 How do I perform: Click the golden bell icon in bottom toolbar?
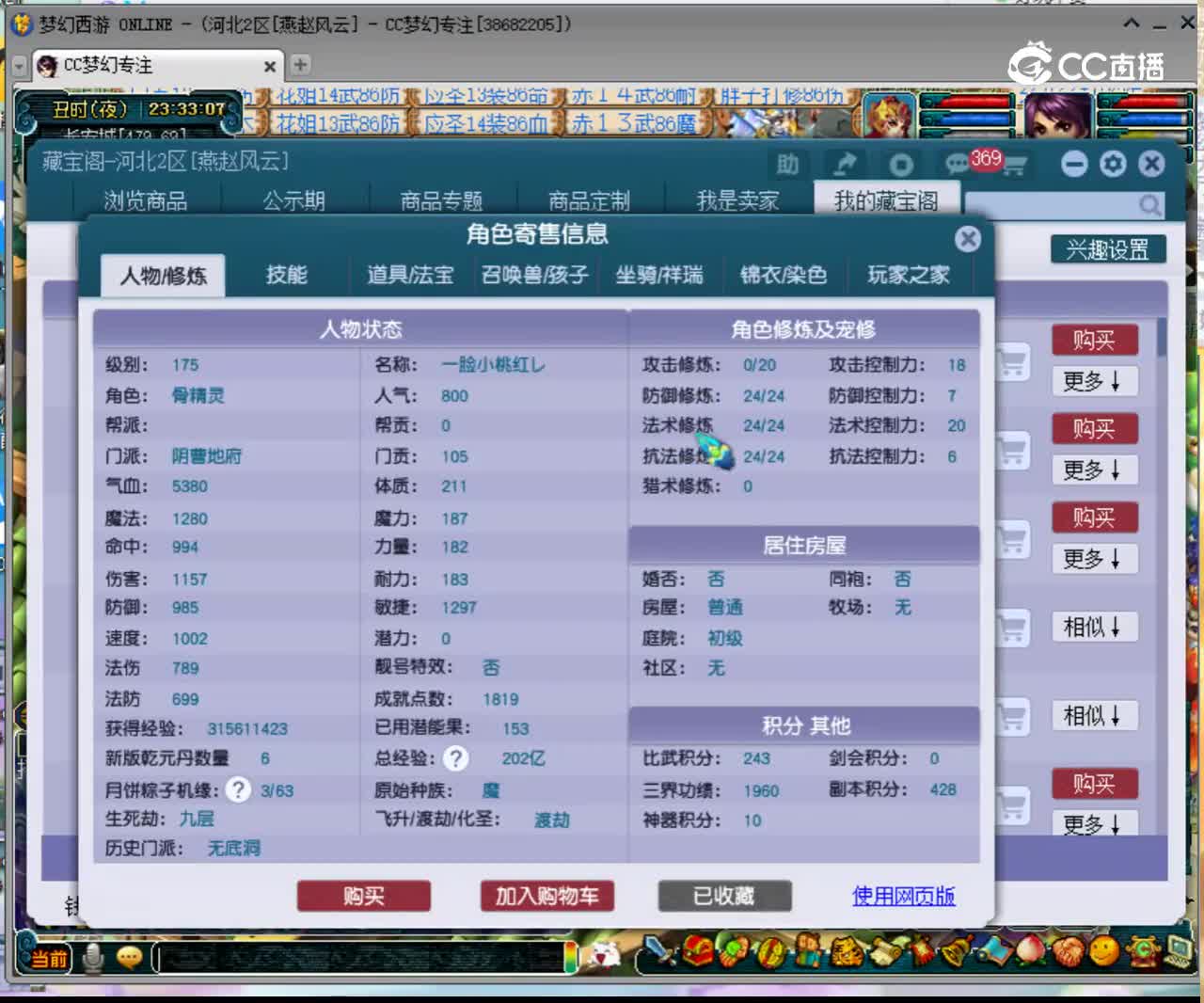coord(958,951)
